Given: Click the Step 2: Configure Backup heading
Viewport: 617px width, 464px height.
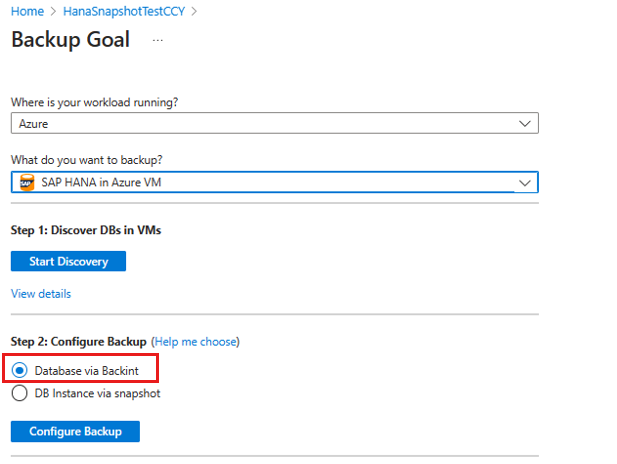Looking at the screenshot, I should [79, 342].
